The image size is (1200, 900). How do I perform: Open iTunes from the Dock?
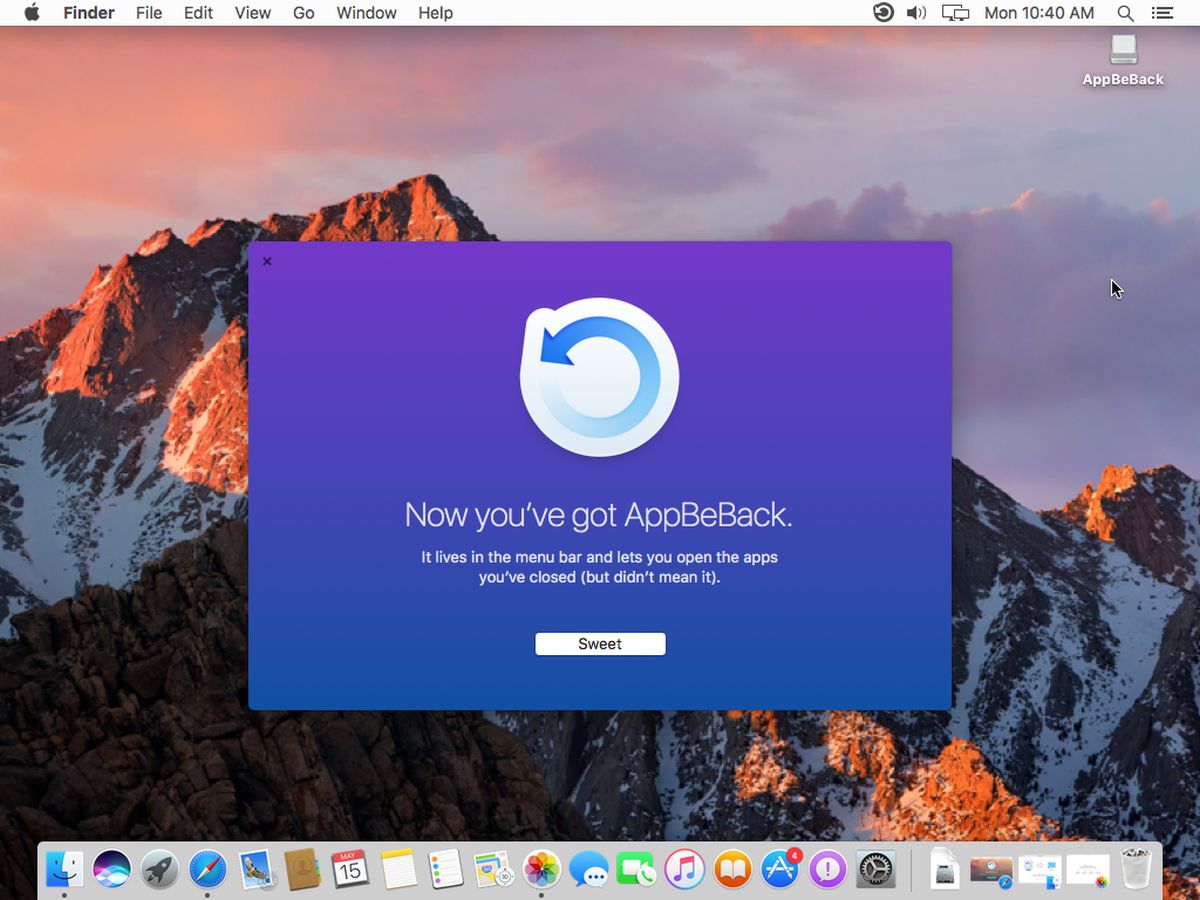[684, 869]
